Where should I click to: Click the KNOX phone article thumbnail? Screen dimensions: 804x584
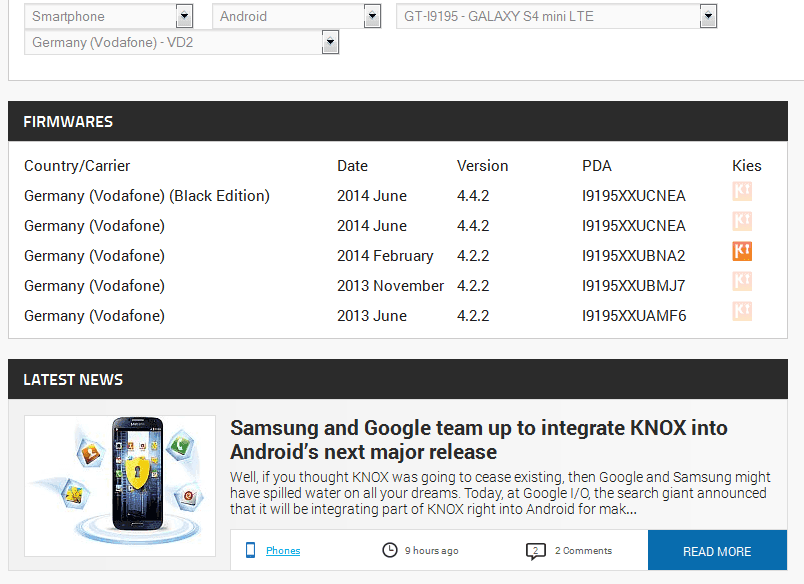[120, 486]
